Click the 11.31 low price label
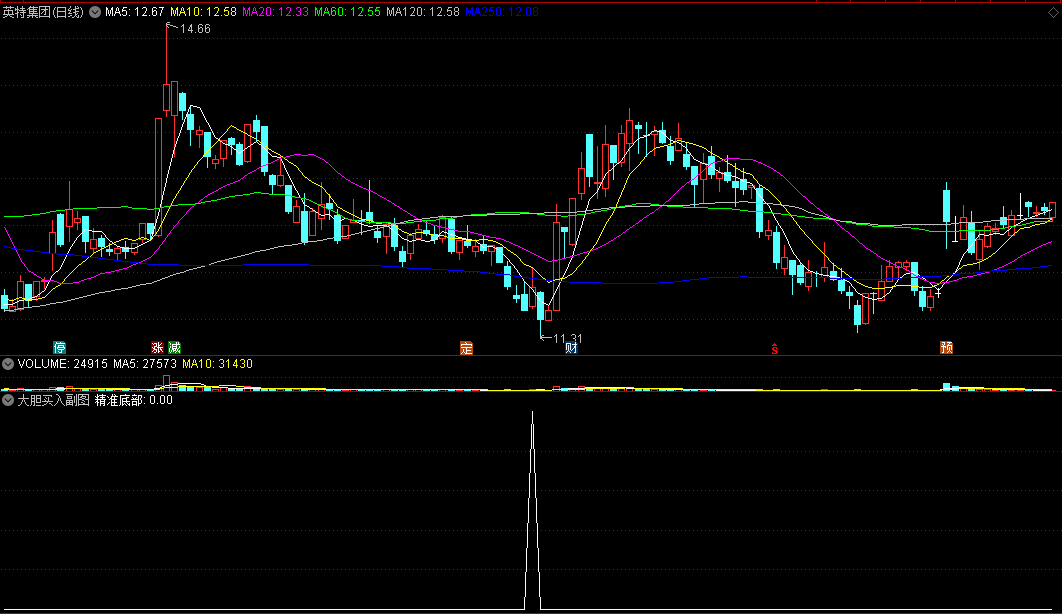 tap(568, 338)
